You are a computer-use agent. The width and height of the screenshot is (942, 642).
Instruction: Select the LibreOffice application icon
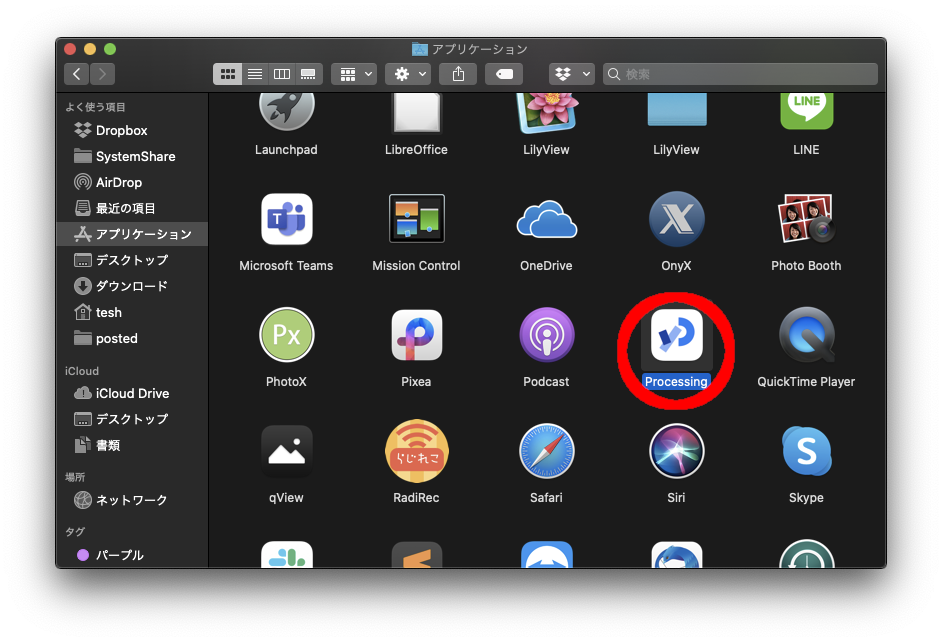pyautogui.click(x=416, y=113)
